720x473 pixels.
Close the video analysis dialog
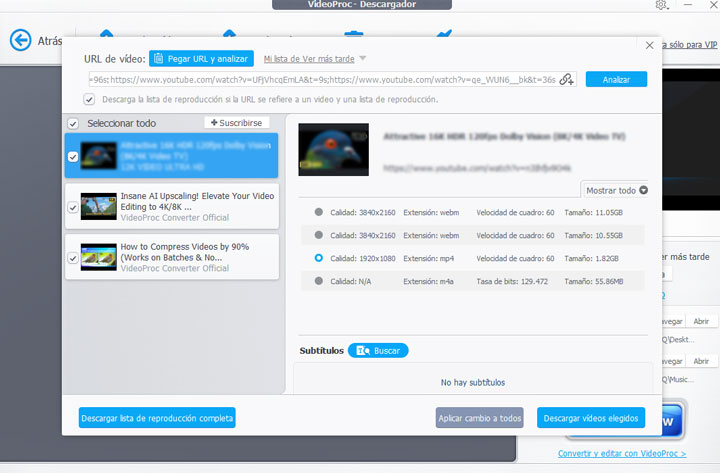click(649, 45)
